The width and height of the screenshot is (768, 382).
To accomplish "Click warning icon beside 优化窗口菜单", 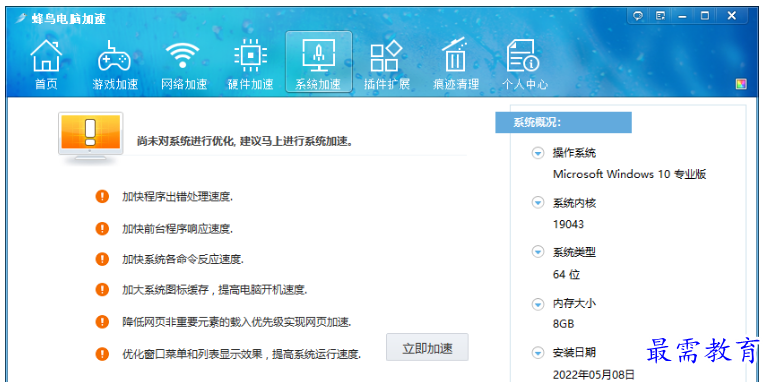I will tap(102, 353).
